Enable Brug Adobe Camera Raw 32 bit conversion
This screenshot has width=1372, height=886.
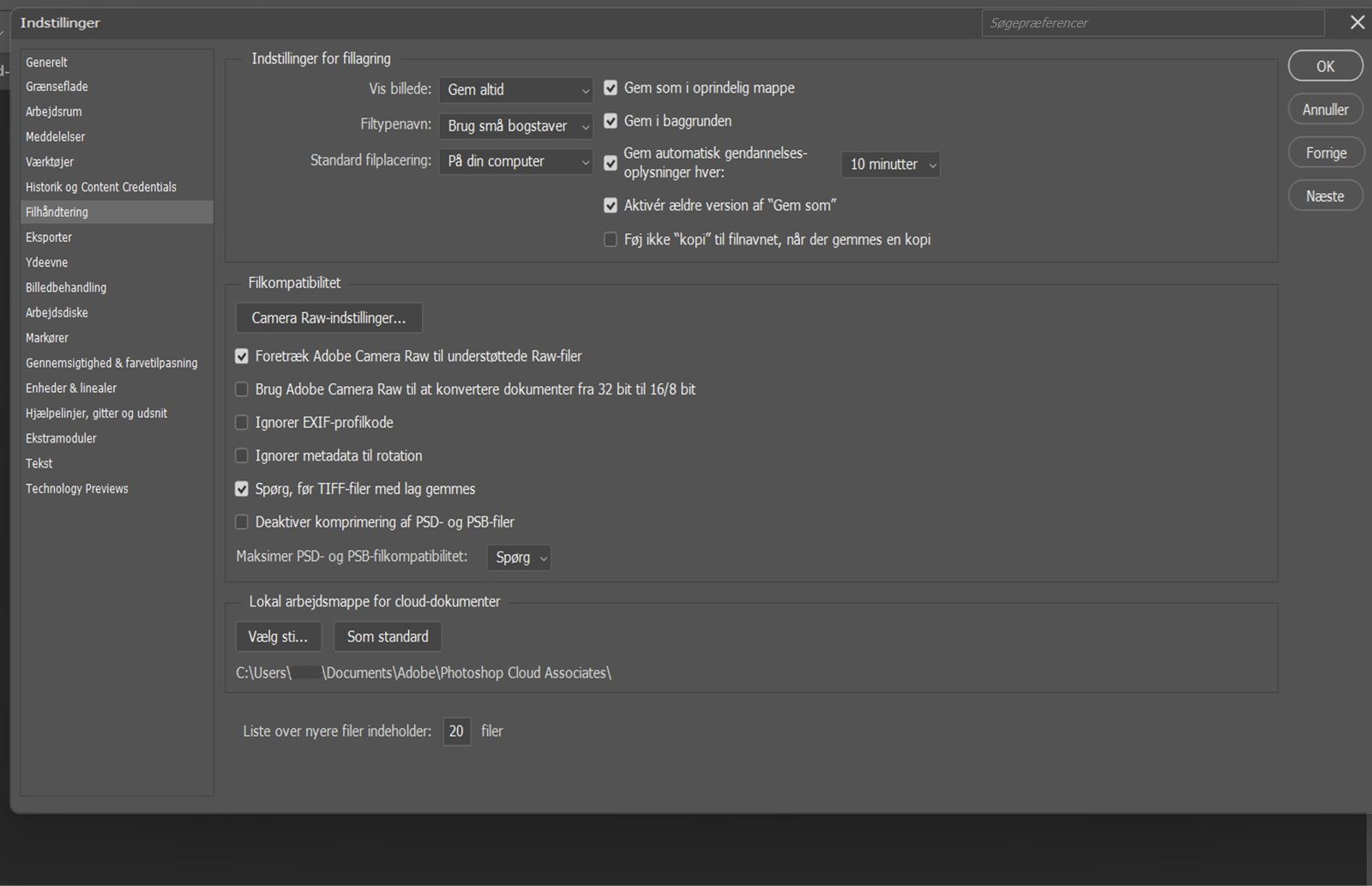242,389
